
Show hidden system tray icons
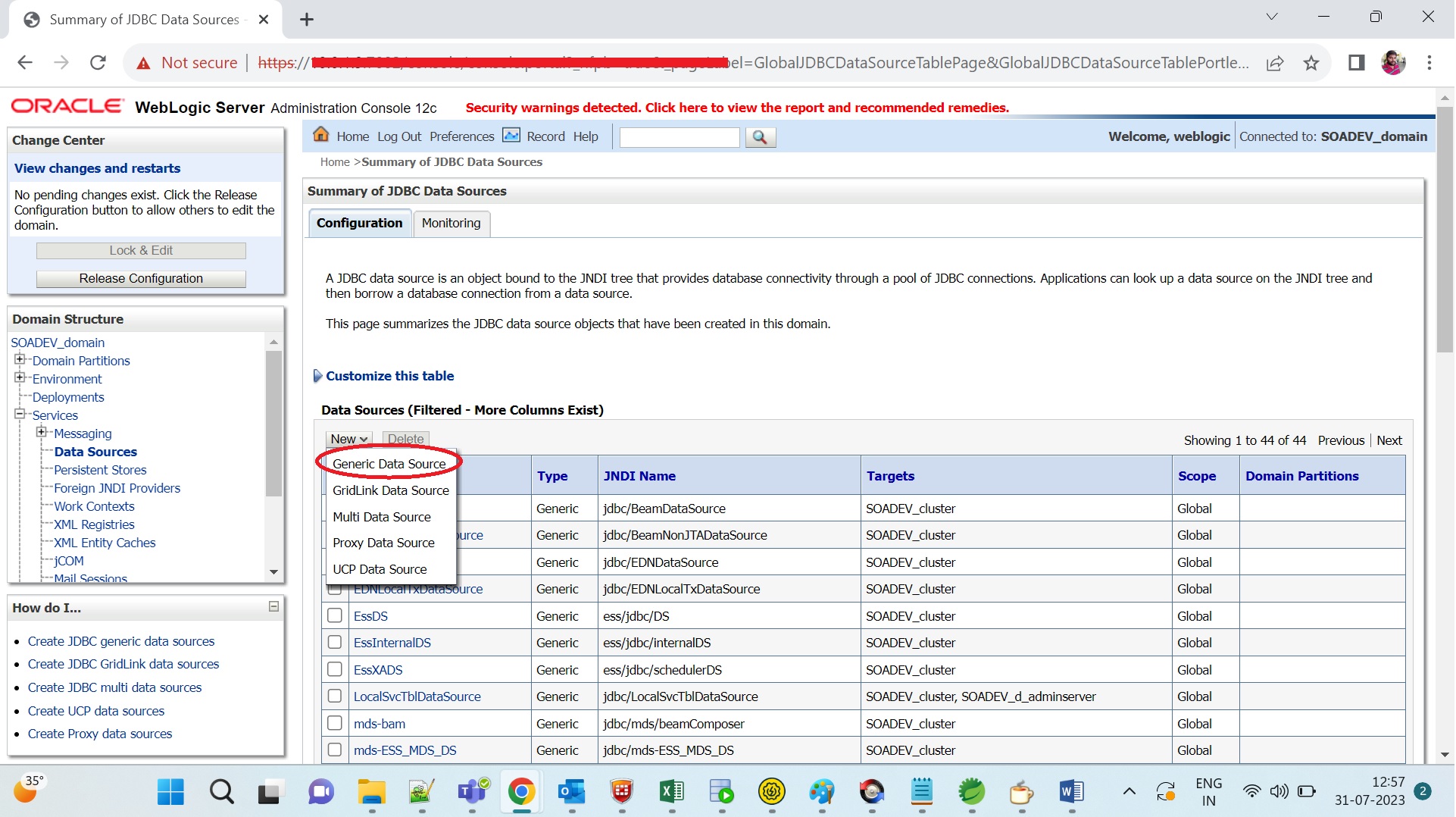pyautogui.click(x=1129, y=792)
